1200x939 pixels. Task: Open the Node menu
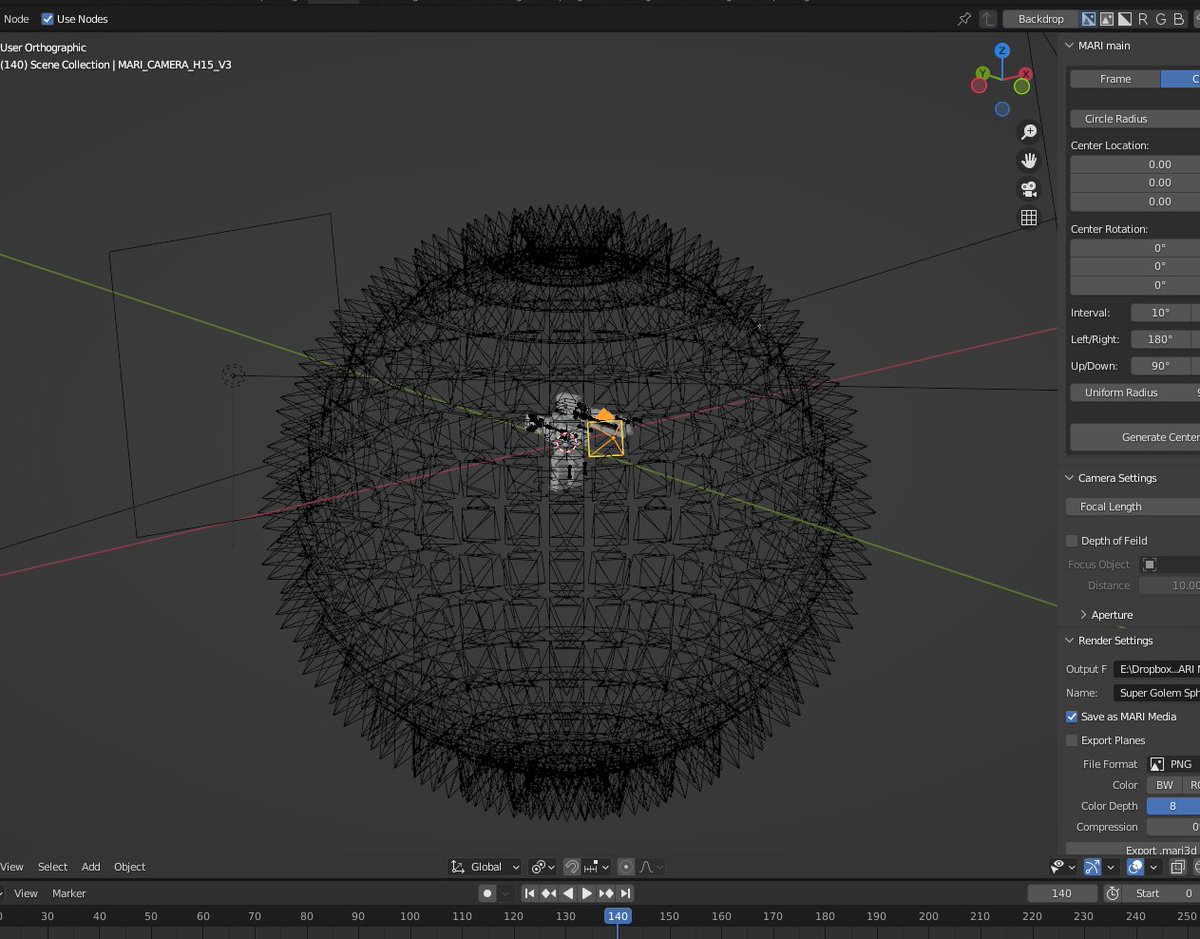point(17,19)
